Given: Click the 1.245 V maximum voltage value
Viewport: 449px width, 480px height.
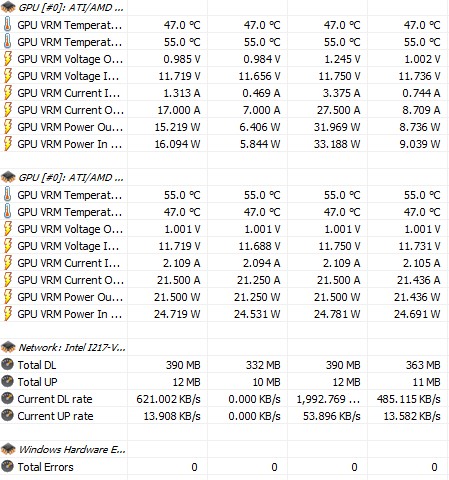Looking at the screenshot, I should tap(342, 59).
